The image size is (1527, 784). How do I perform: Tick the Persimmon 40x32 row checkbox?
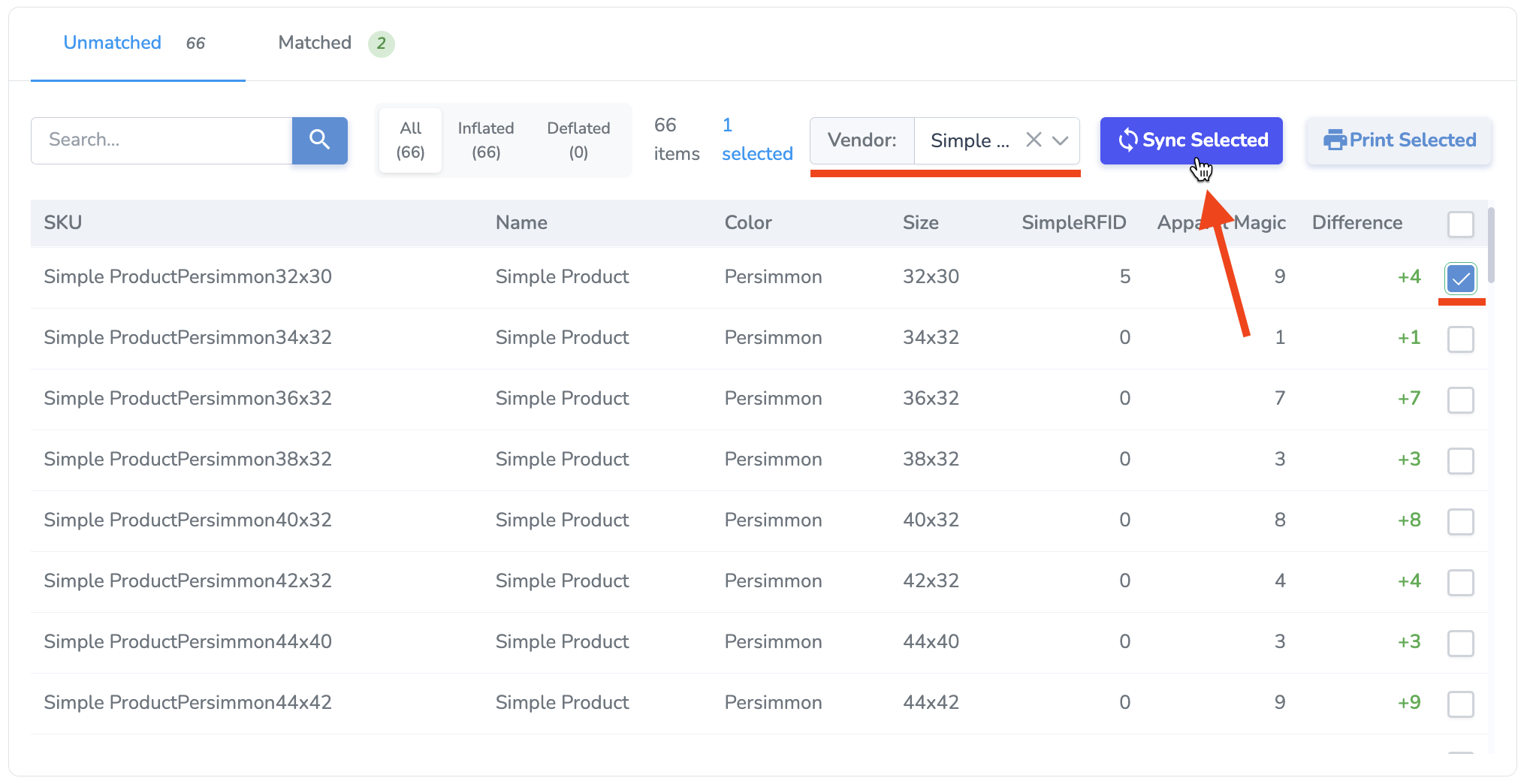[x=1460, y=521]
